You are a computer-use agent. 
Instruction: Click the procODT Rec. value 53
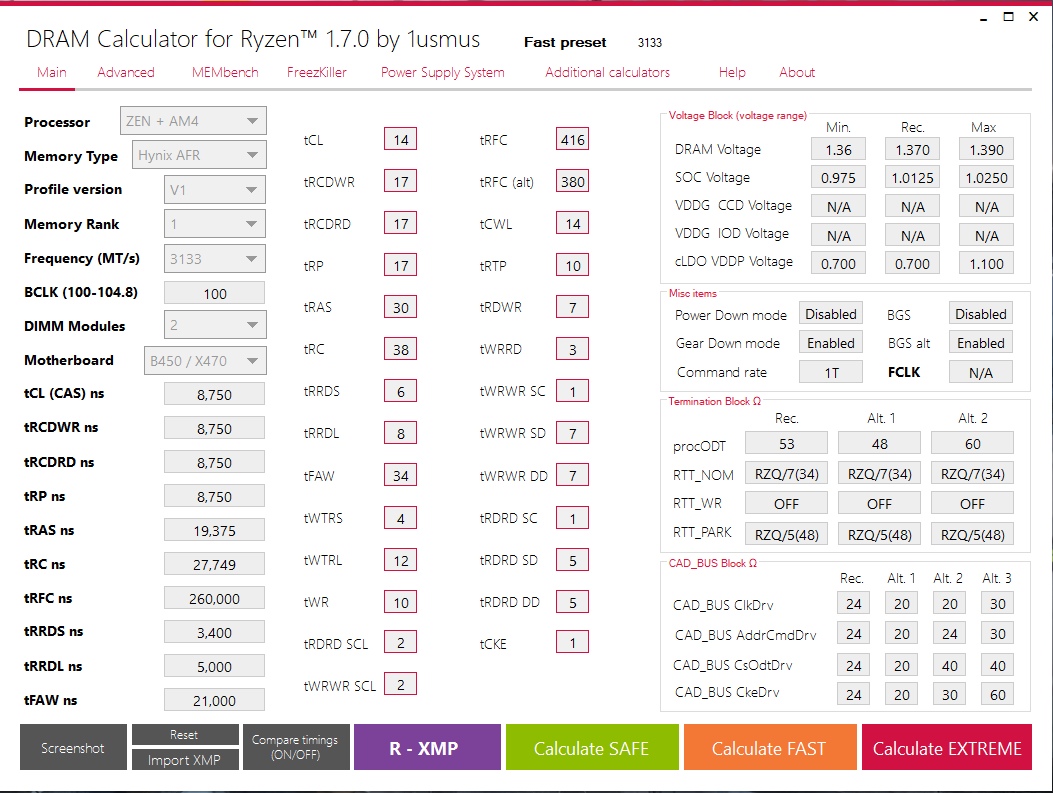(x=786, y=443)
